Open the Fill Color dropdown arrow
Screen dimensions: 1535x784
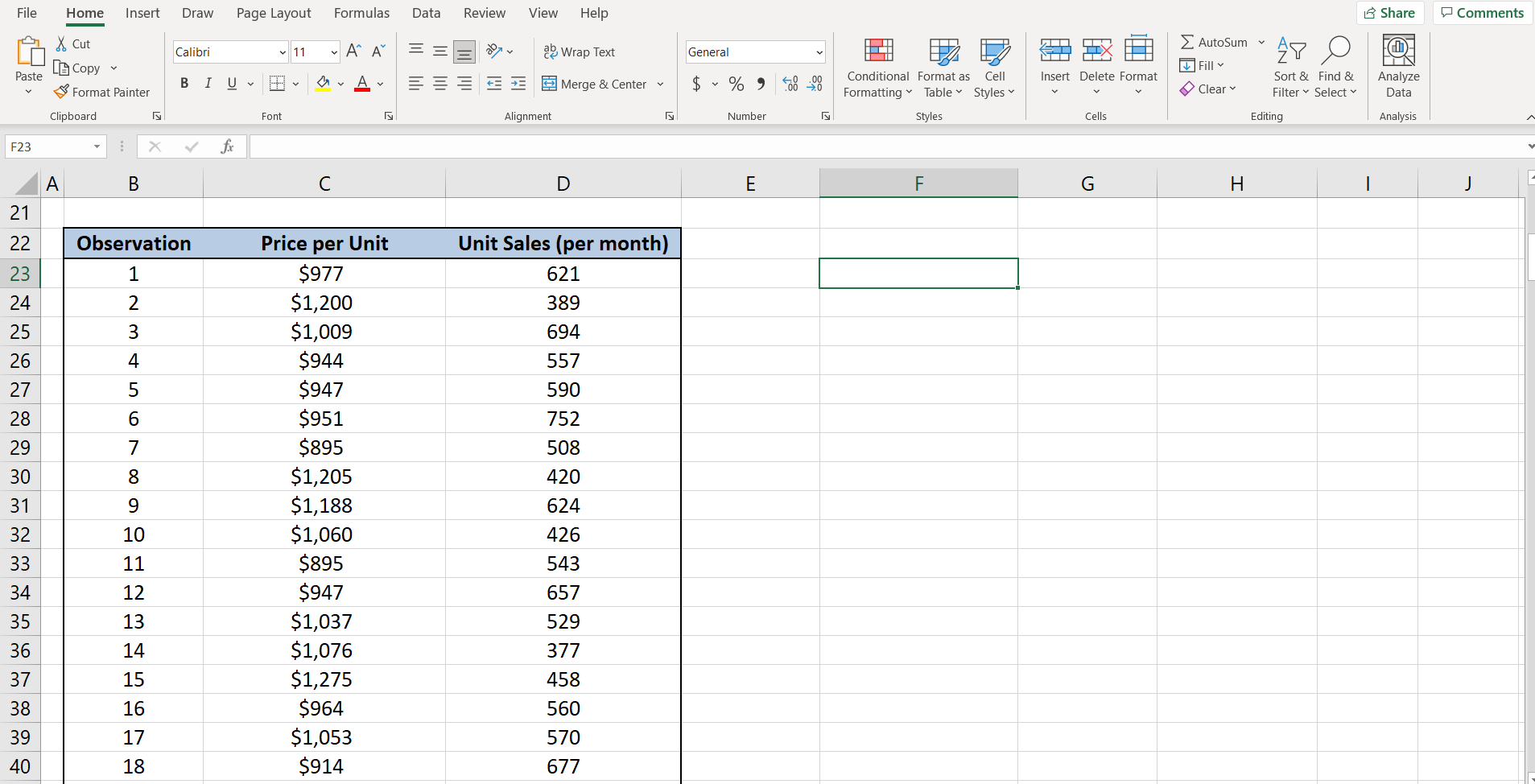(340, 84)
